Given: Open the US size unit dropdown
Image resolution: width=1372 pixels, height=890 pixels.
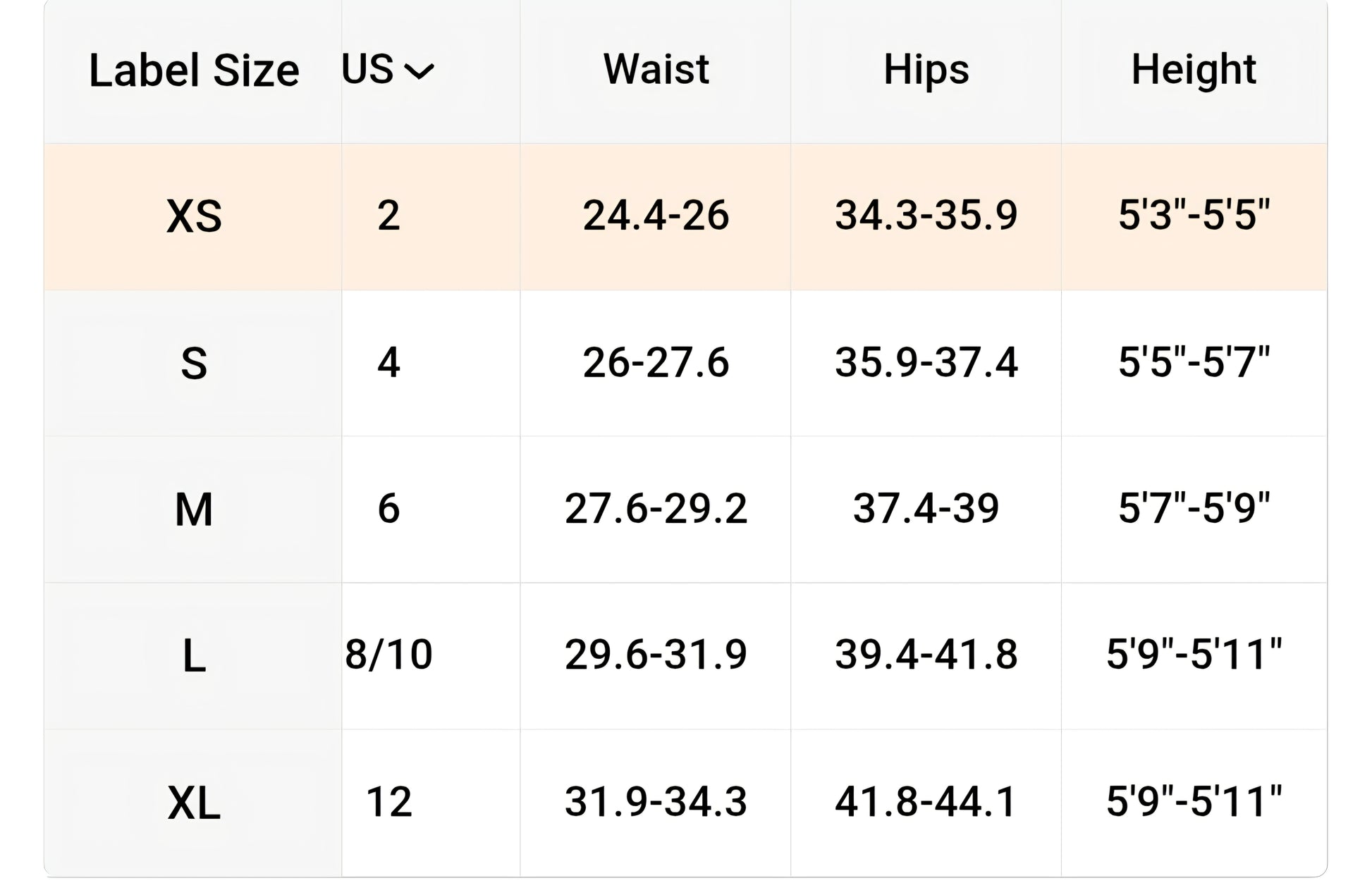Looking at the screenshot, I should (x=388, y=70).
